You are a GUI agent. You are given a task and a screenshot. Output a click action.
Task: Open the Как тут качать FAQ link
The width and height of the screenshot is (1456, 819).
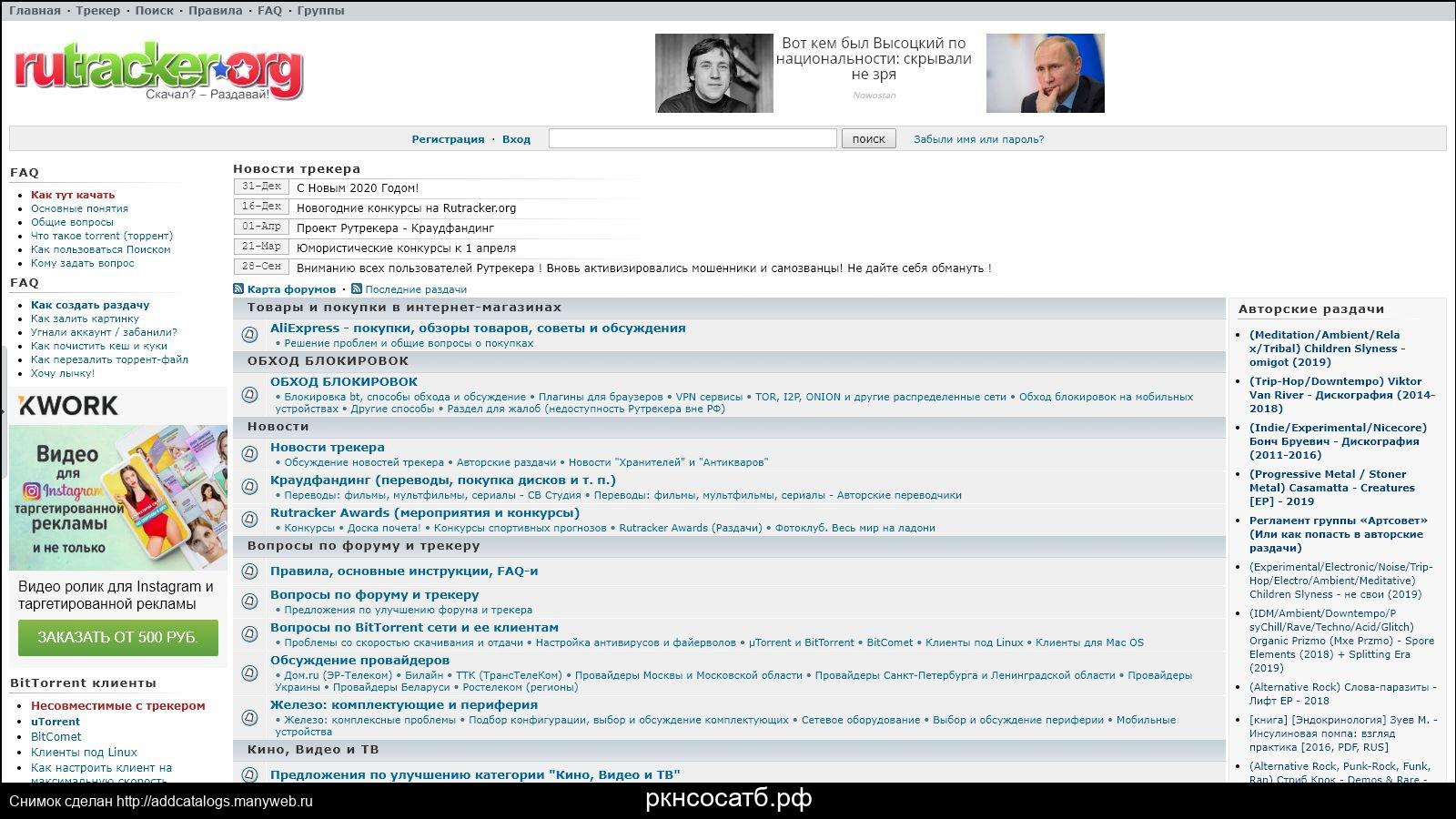click(x=73, y=195)
